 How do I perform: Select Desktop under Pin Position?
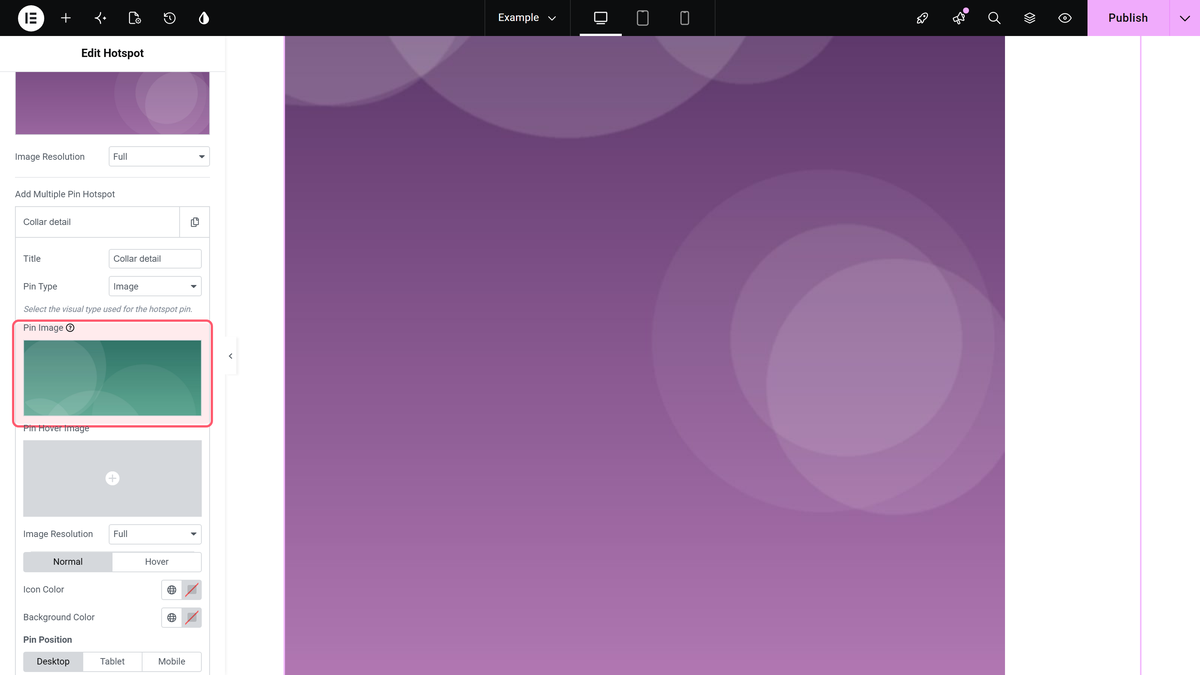pos(54,662)
